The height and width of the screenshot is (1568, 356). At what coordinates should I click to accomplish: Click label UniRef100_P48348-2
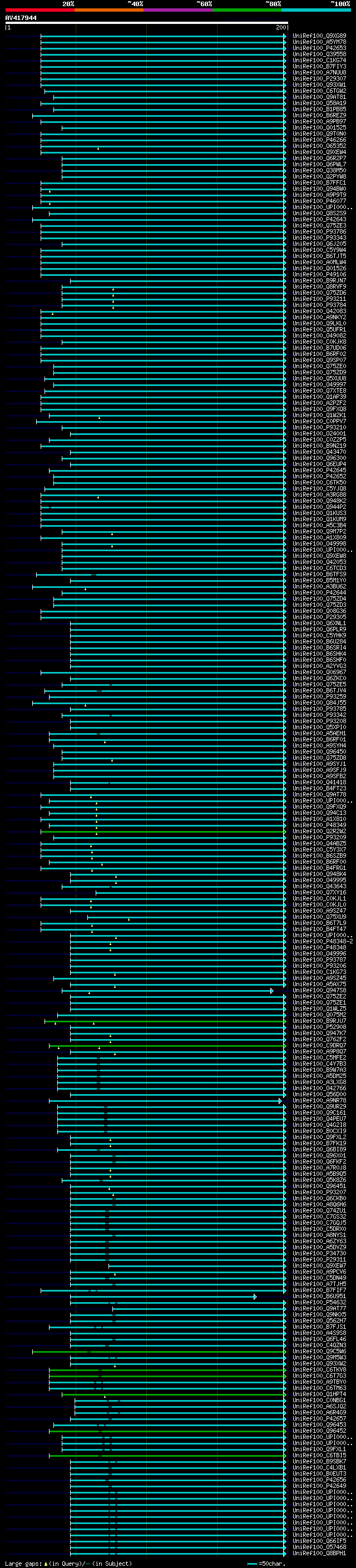coord(323,942)
